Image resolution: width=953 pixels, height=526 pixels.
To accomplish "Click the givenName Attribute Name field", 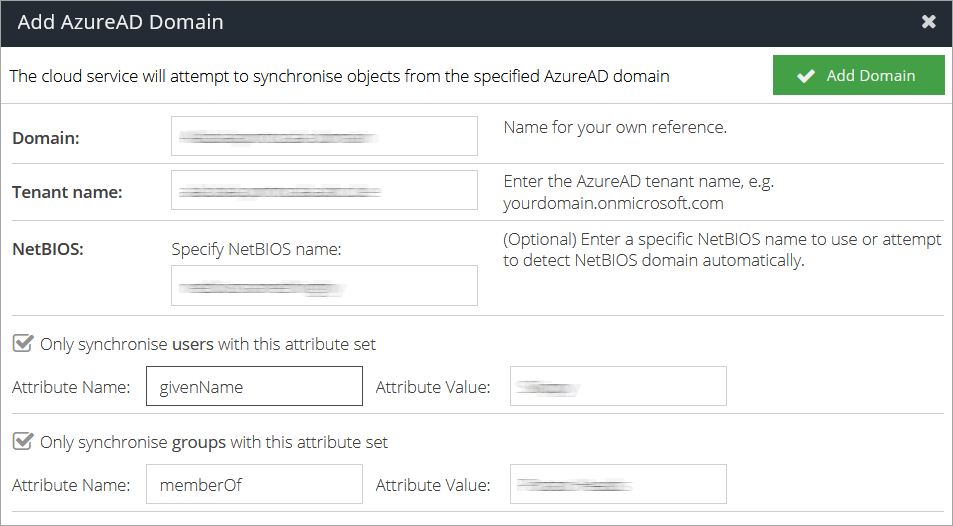I will pyautogui.click(x=254, y=386).
